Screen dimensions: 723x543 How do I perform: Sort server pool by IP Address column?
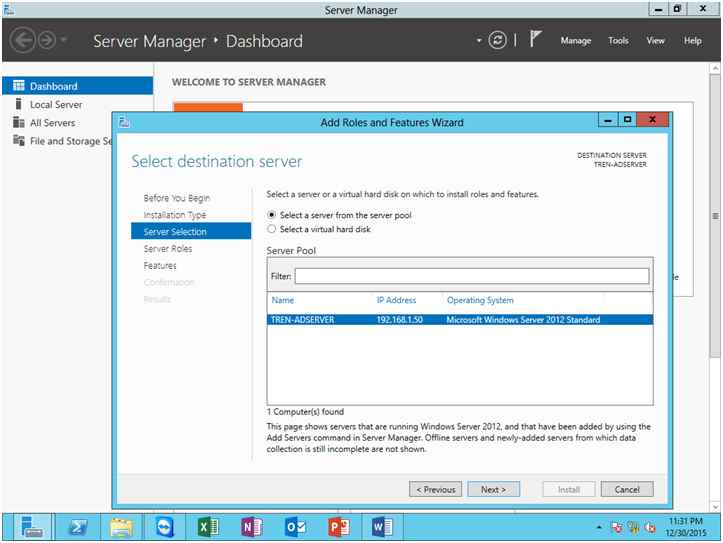coord(396,300)
